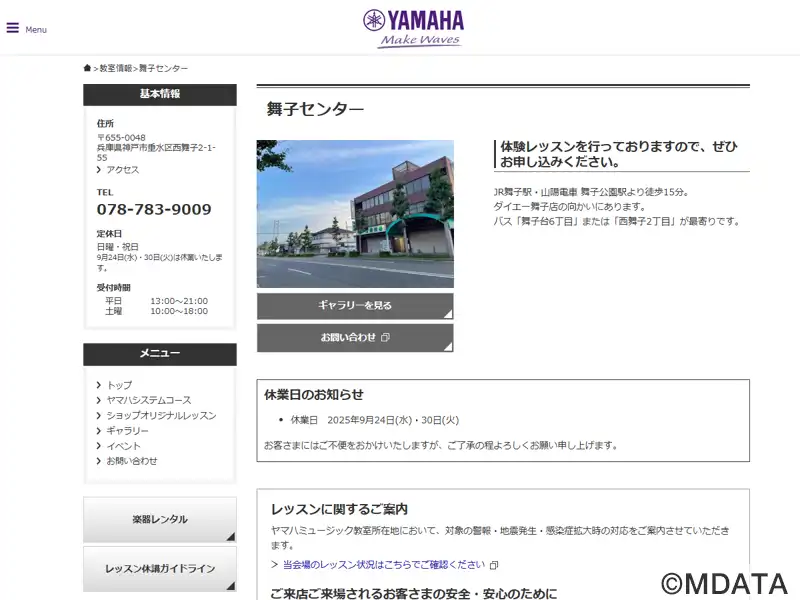Click the 基本情報 panel header
The width and height of the screenshot is (800, 600).
click(x=160, y=94)
